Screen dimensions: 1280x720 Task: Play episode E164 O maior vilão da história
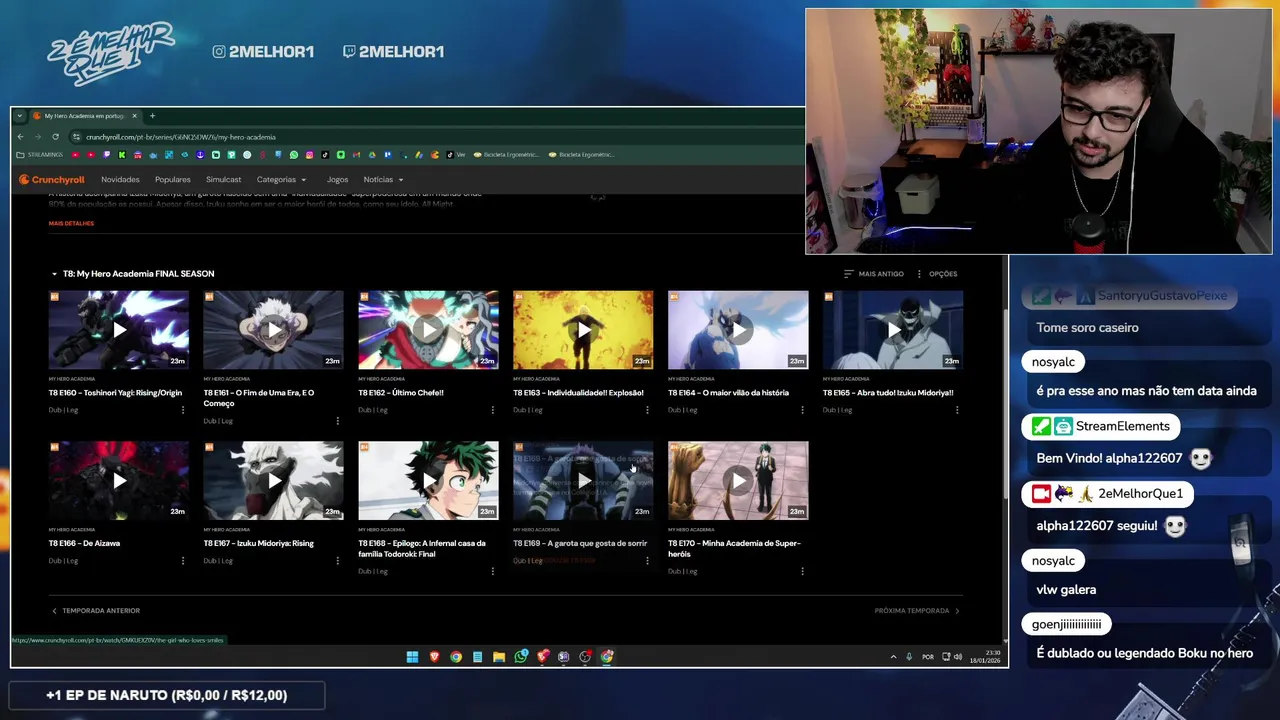[x=738, y=330]
